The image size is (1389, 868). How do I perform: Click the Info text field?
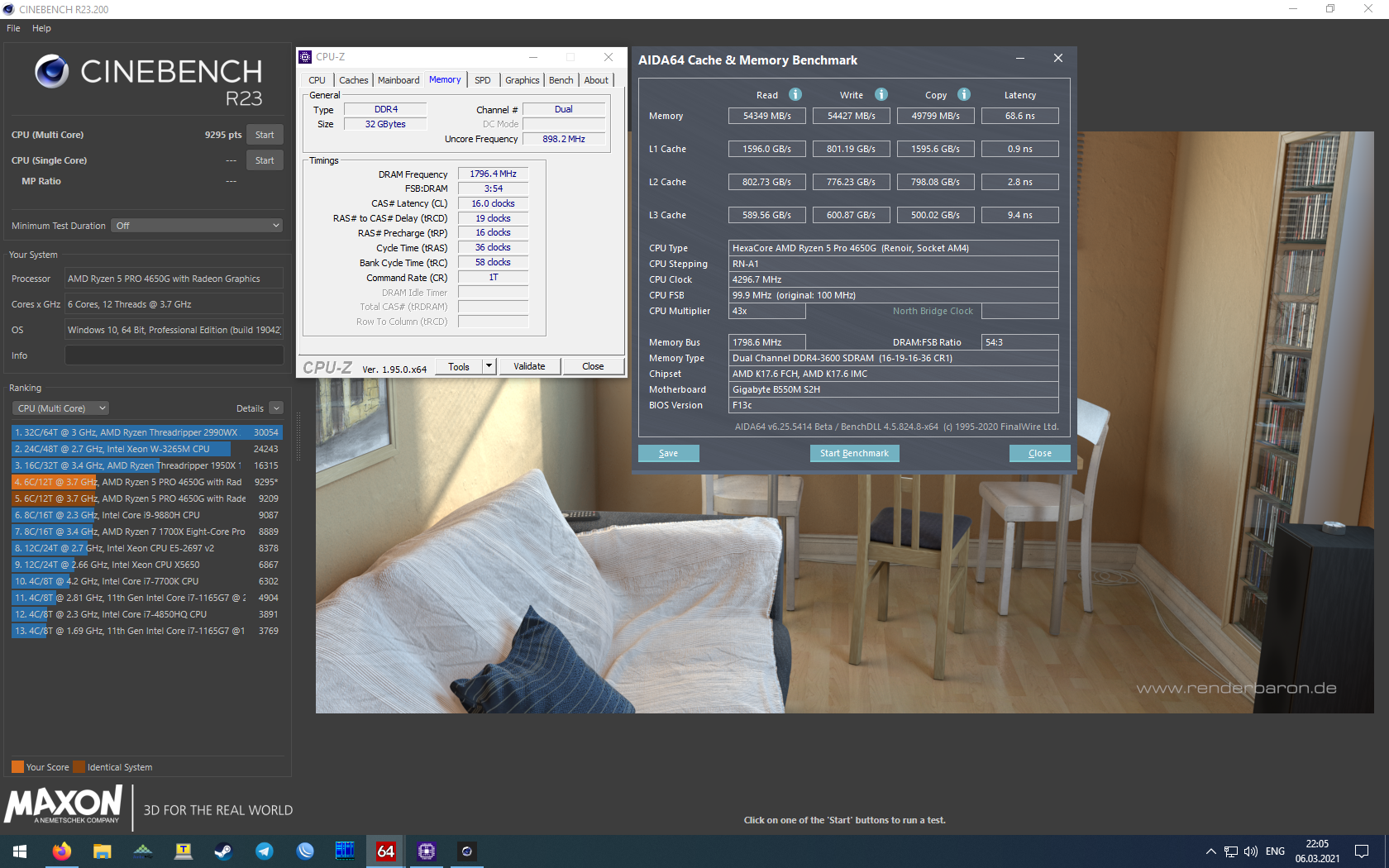tap(174, 355)
